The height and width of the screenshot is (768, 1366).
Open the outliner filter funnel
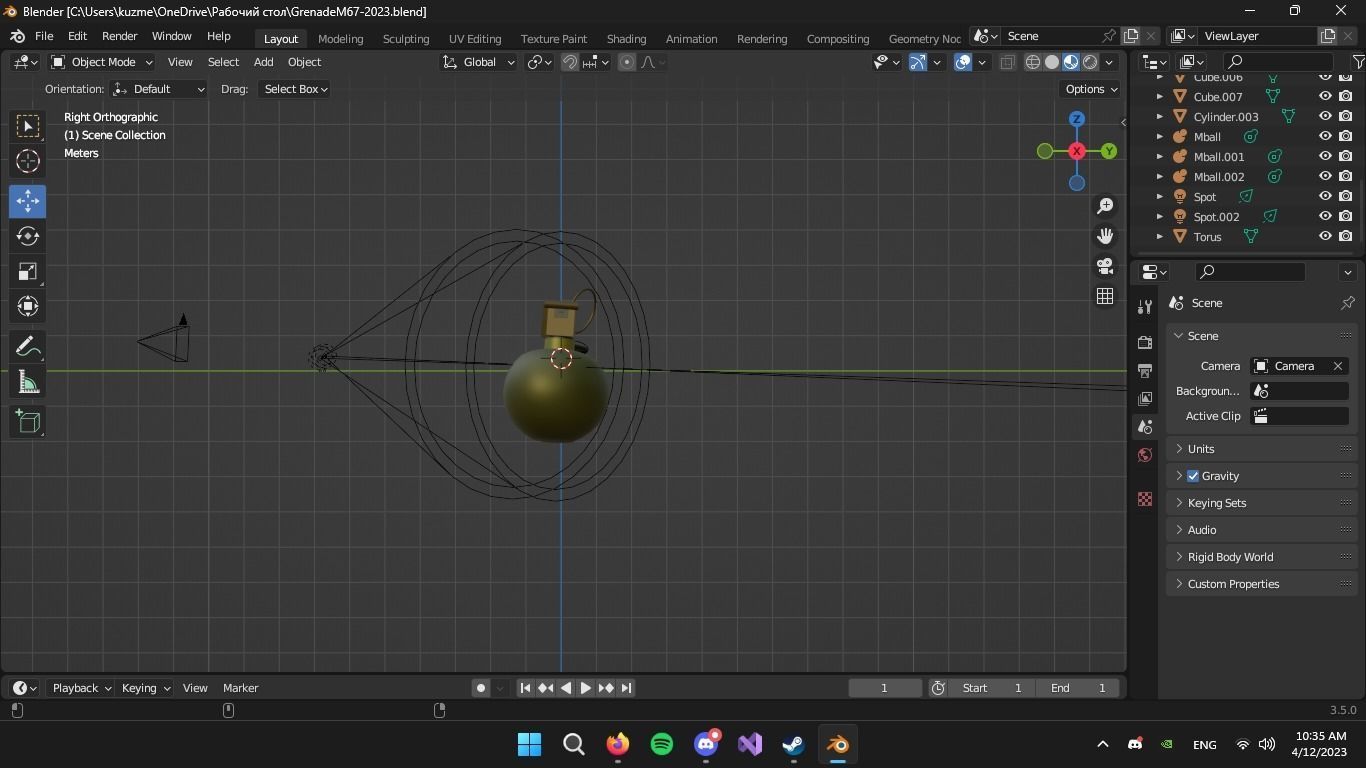[1358, 62]
